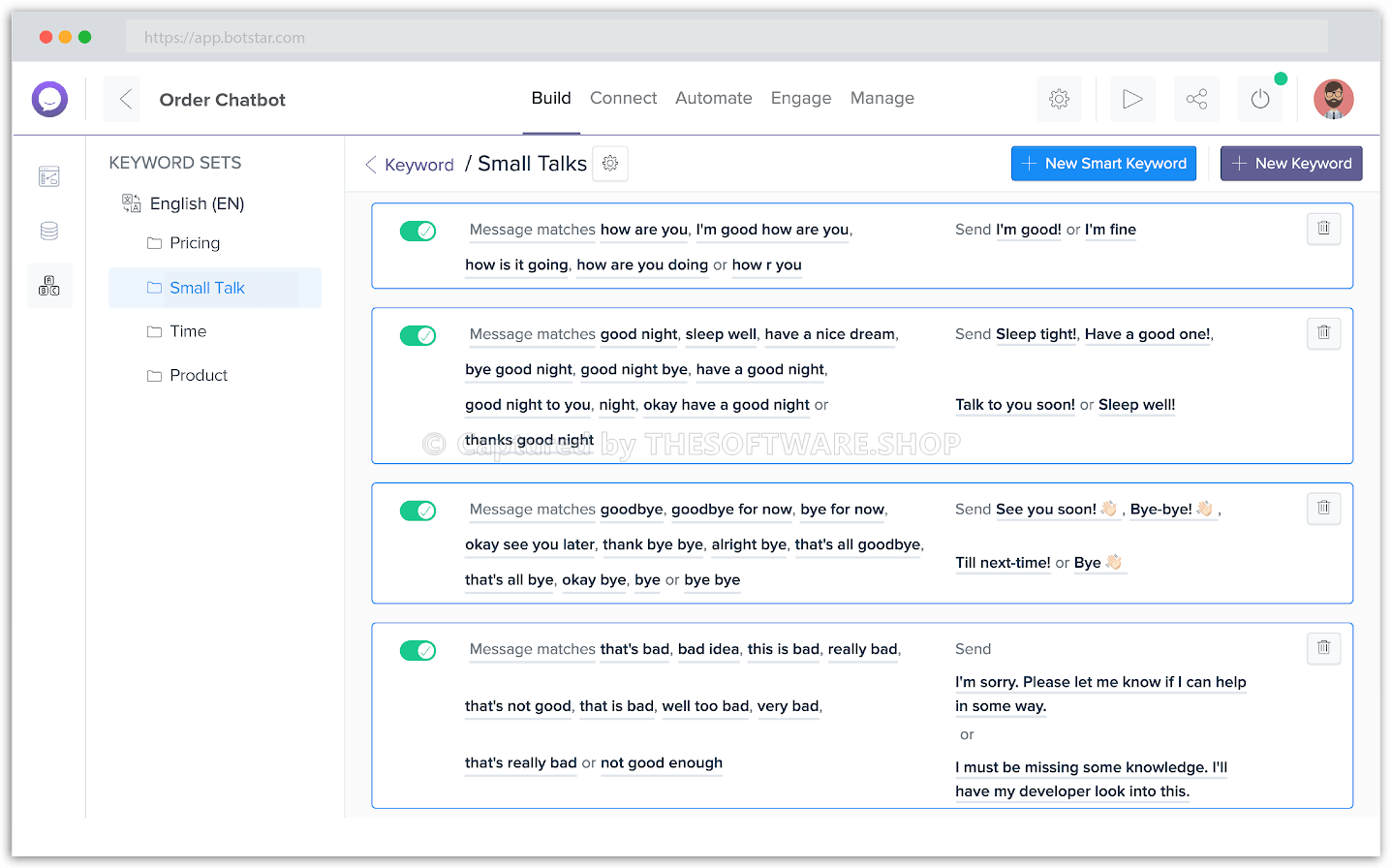Viewport: 1392px width, 868px height.
Task: Open the Pricing keyword folder
Action: point(195,243)
